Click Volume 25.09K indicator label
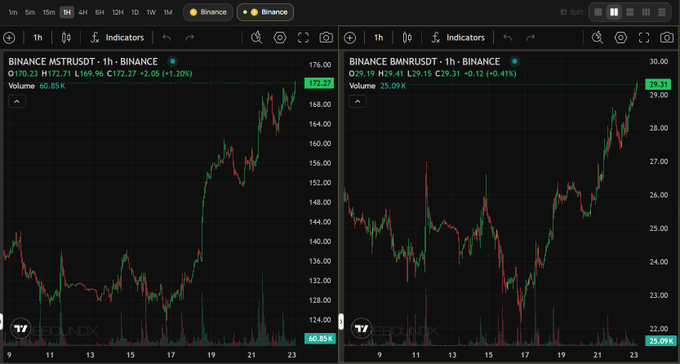 378,86
